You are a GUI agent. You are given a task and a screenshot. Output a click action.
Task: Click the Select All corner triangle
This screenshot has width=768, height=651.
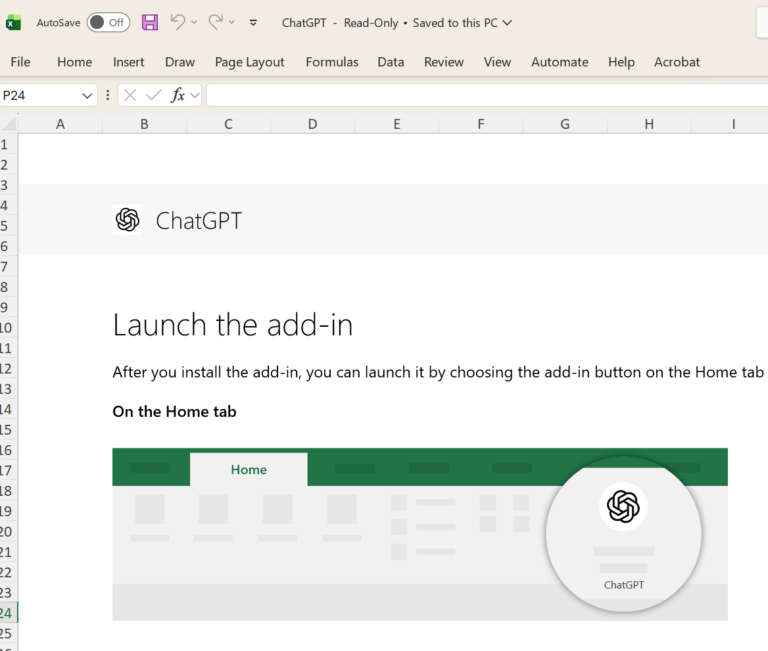coord(9,123)
